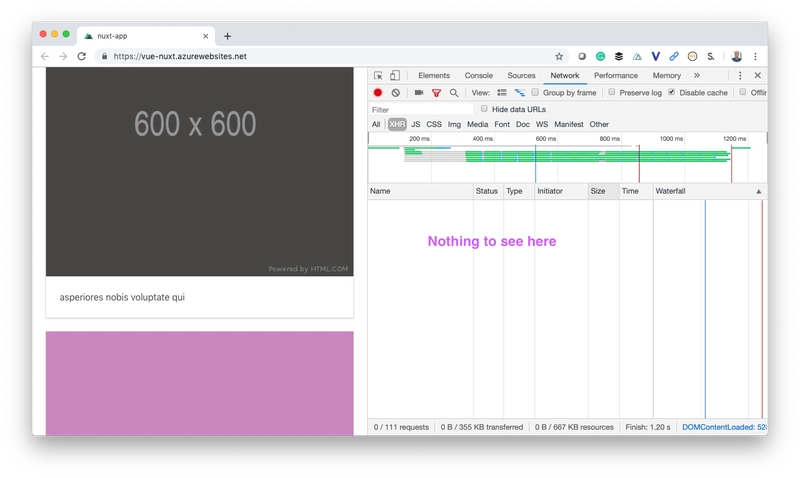
Task: Switch to the Console tab
Action: tap(478, 75)
